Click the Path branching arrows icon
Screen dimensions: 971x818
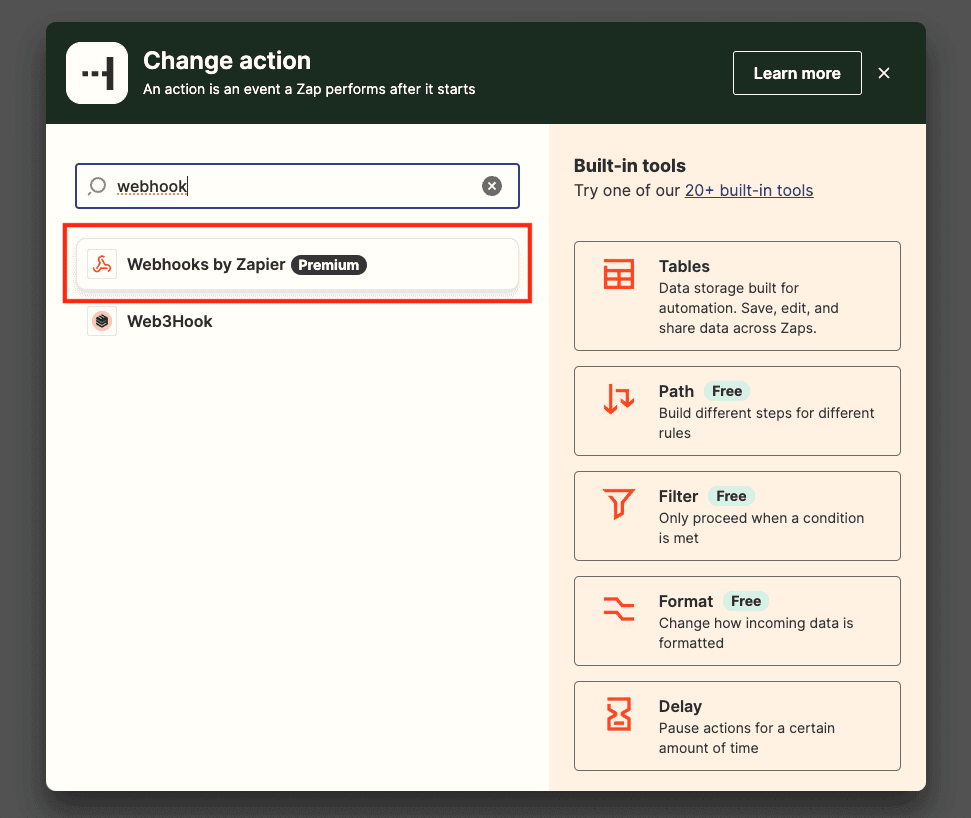619,398
